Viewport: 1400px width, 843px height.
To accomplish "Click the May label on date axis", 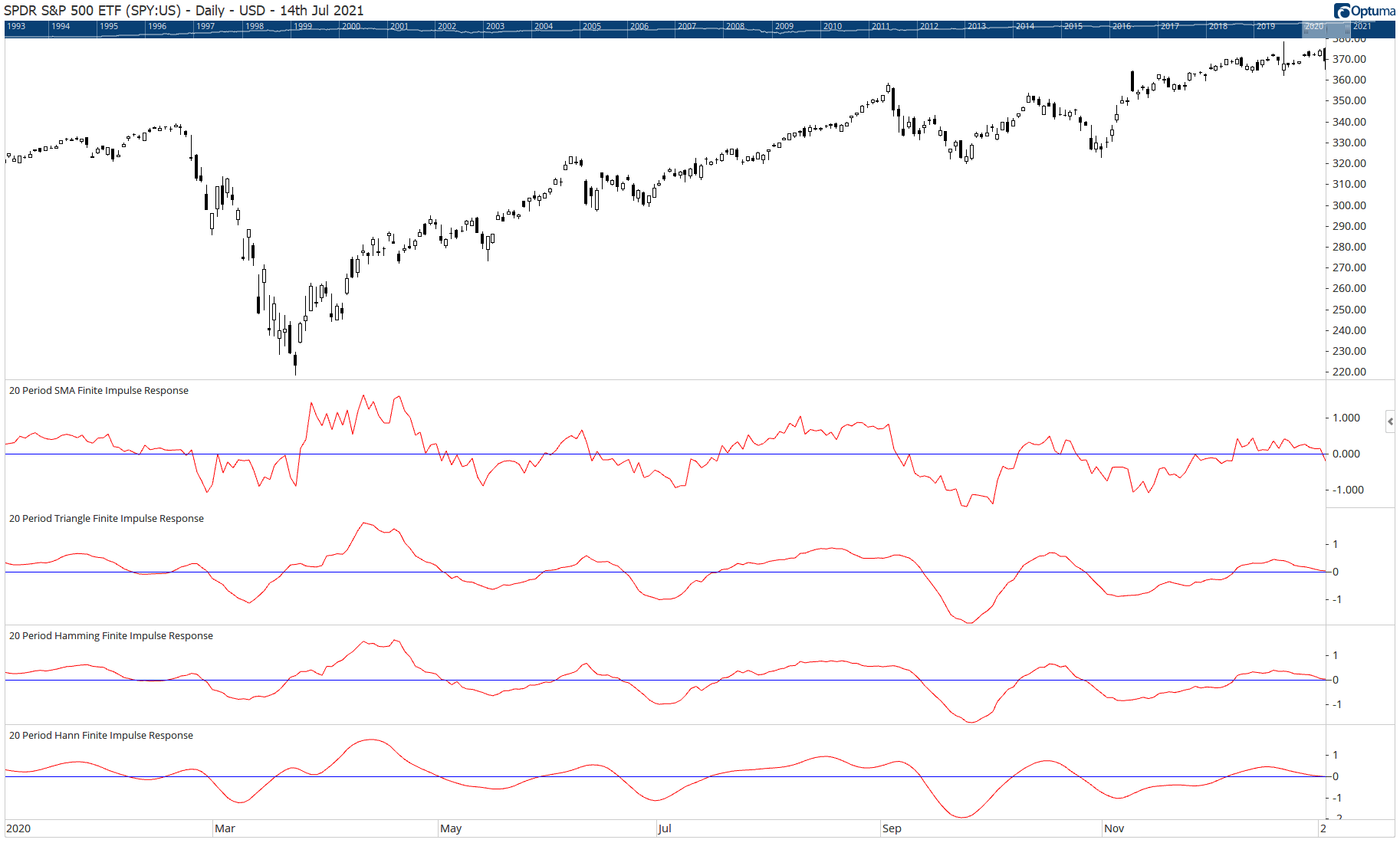I will (x=451, y=828).
